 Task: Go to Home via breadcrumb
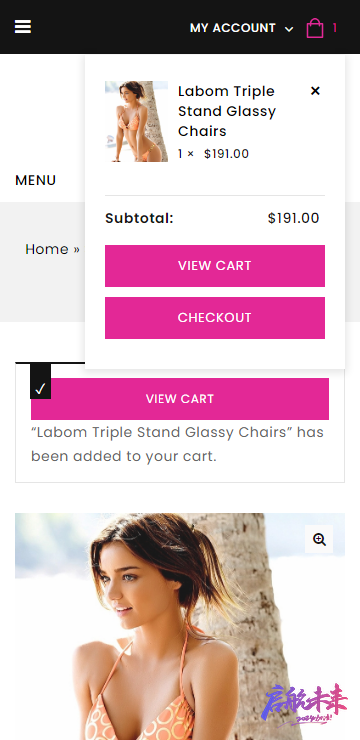[47, 249]
